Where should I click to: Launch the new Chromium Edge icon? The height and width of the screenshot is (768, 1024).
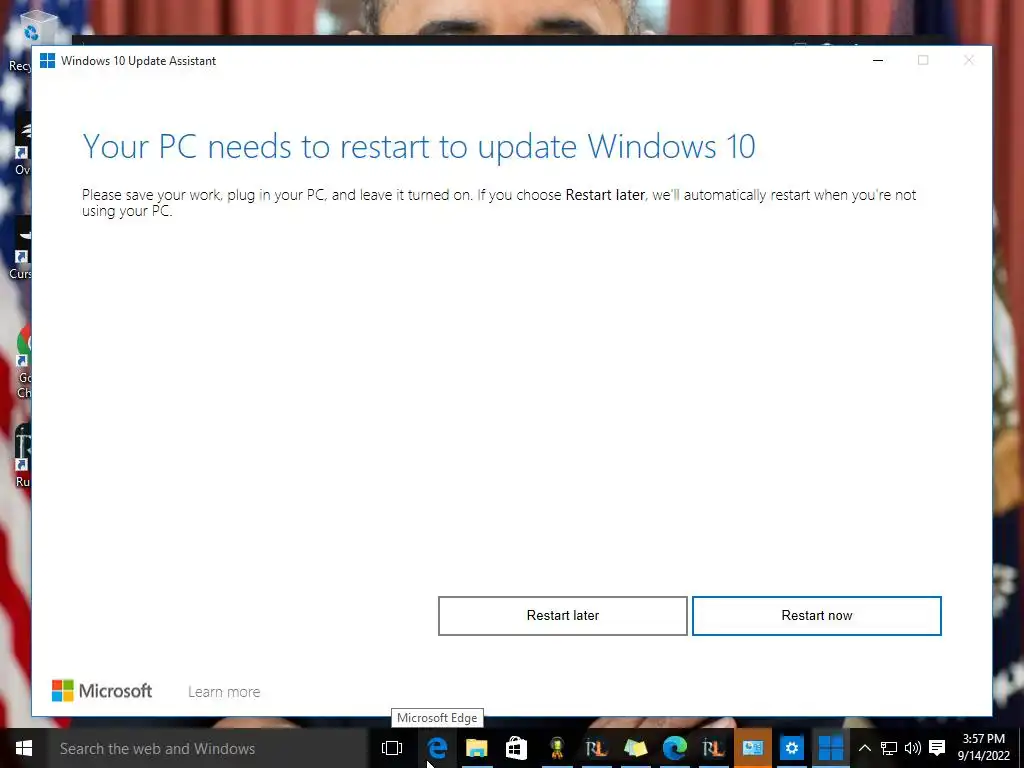674,748
